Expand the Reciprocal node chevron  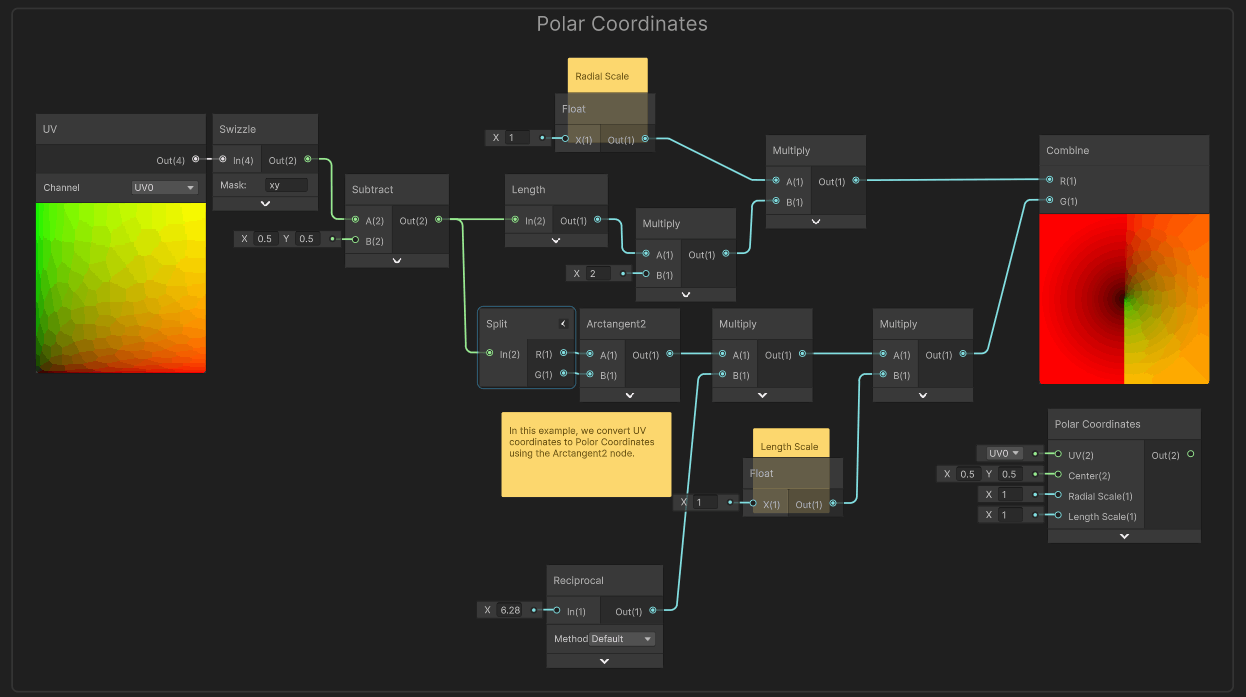click(605, 661)
